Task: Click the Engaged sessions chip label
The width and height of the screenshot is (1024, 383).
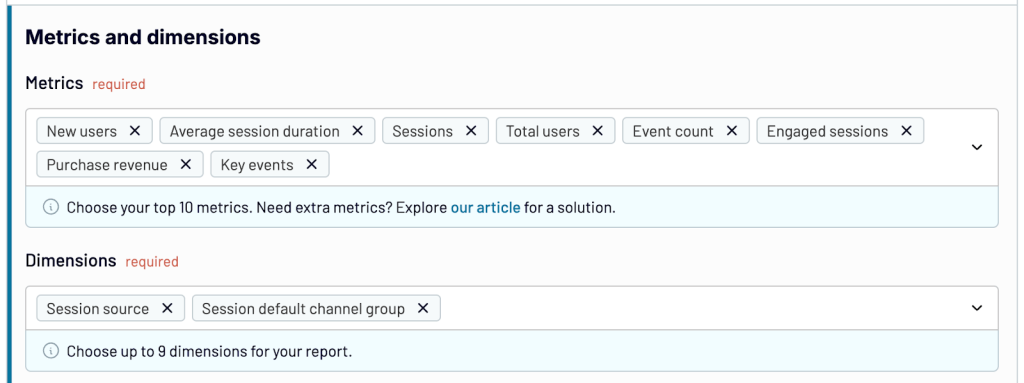Action: [827, 131]
